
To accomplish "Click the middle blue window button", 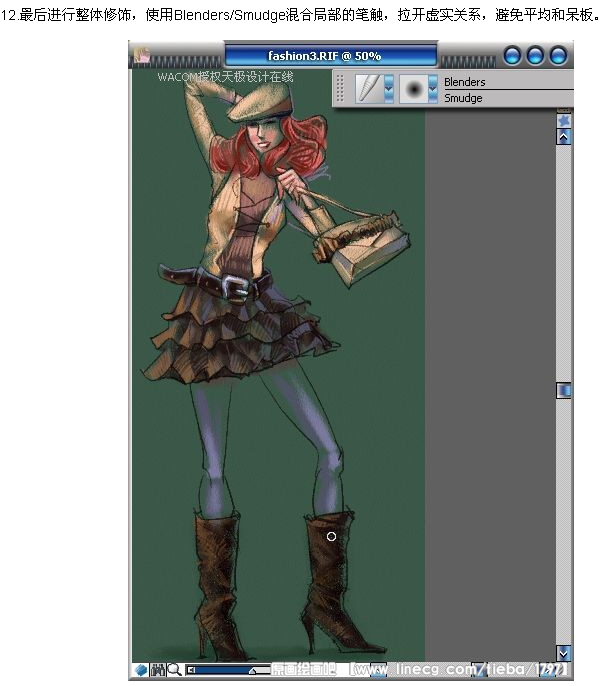I will (x=535, y=56).
